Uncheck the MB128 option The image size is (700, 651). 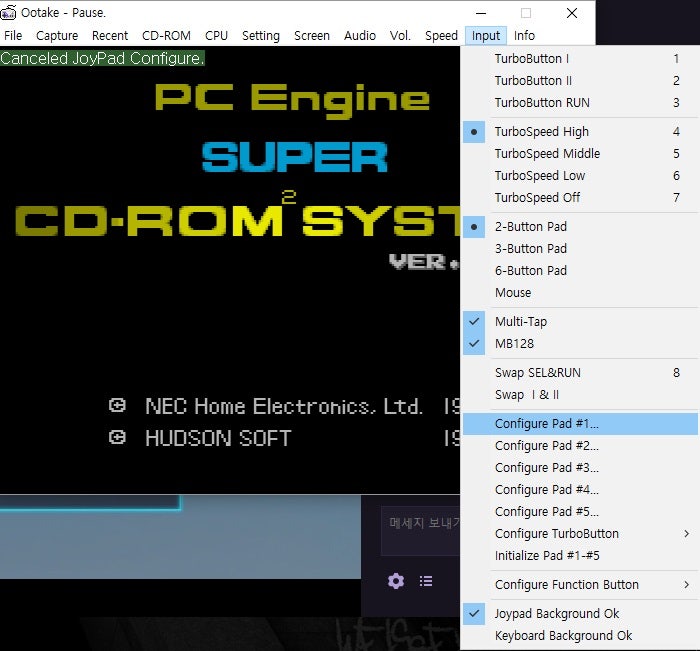coord(580,344)
